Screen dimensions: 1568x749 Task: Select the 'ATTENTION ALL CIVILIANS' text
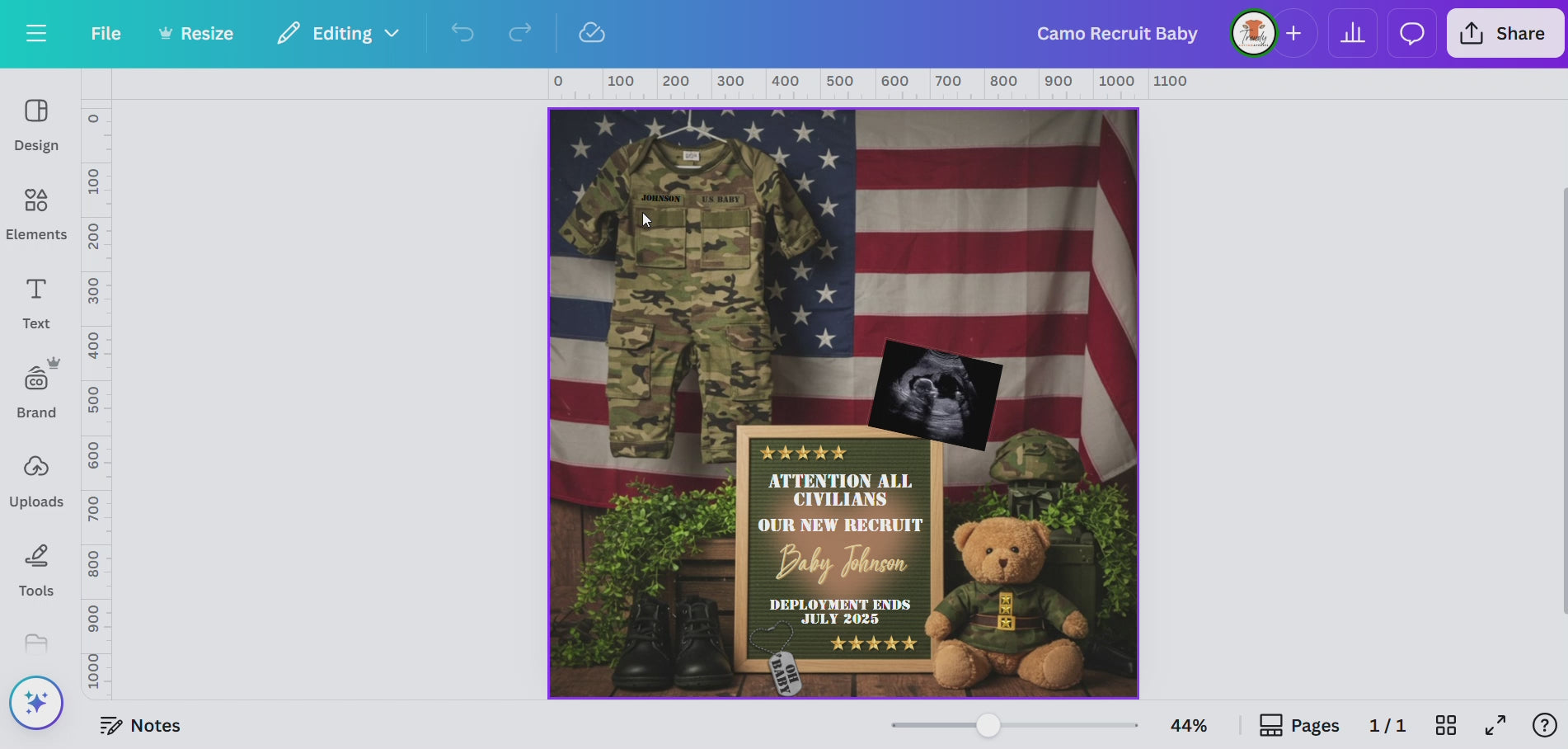(840, 490)
